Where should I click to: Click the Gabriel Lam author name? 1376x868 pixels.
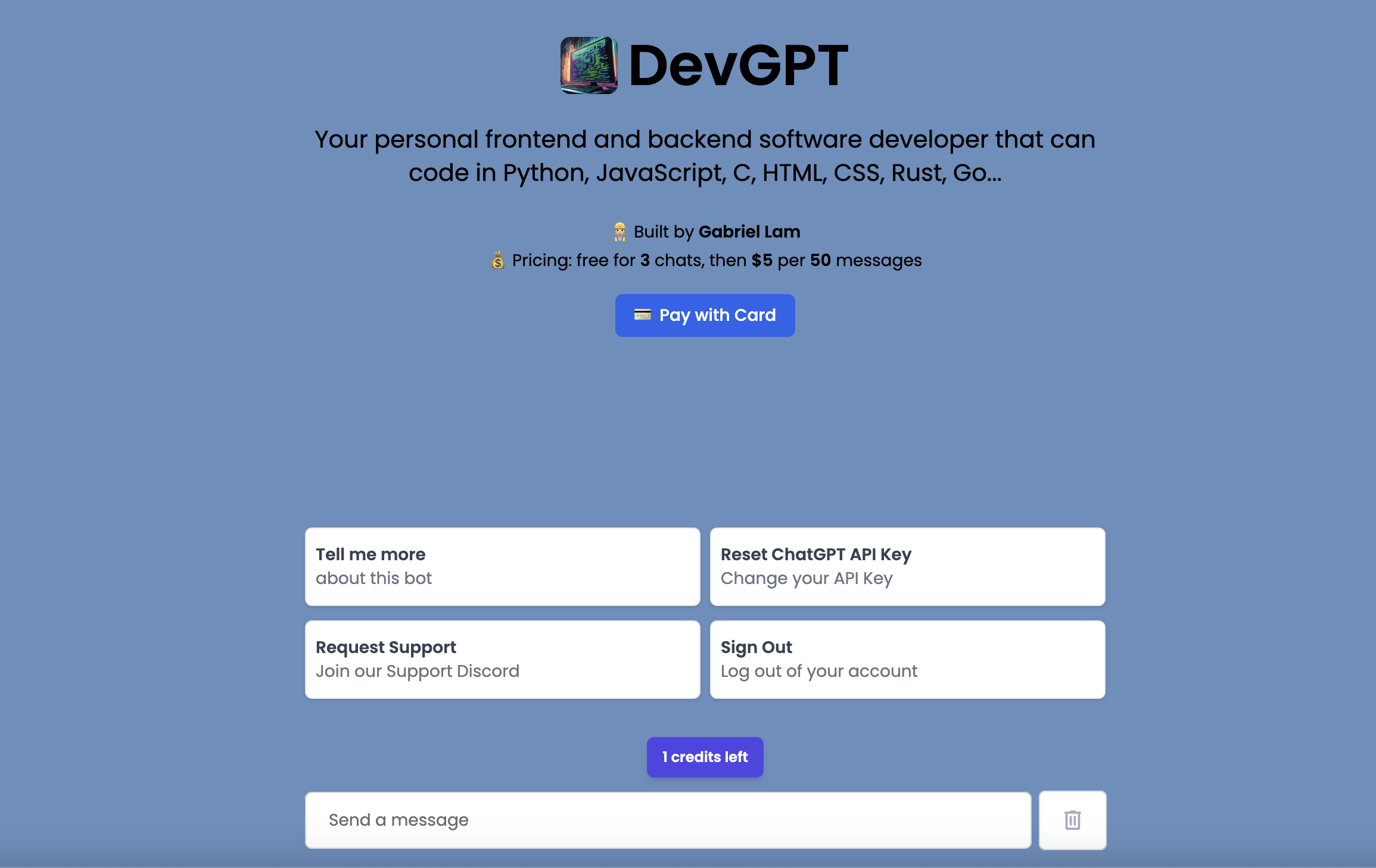[749, 232]
